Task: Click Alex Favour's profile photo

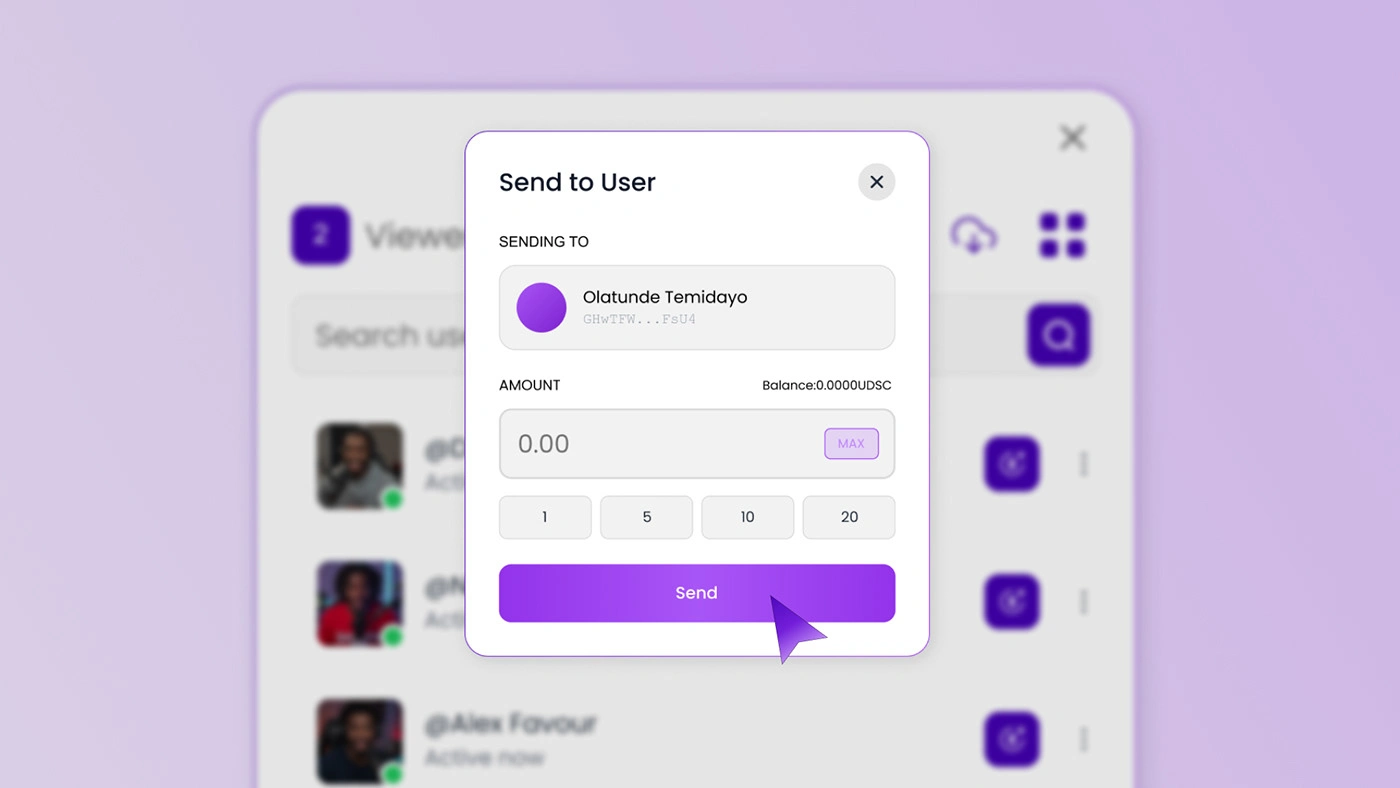Action: point(359,740)
